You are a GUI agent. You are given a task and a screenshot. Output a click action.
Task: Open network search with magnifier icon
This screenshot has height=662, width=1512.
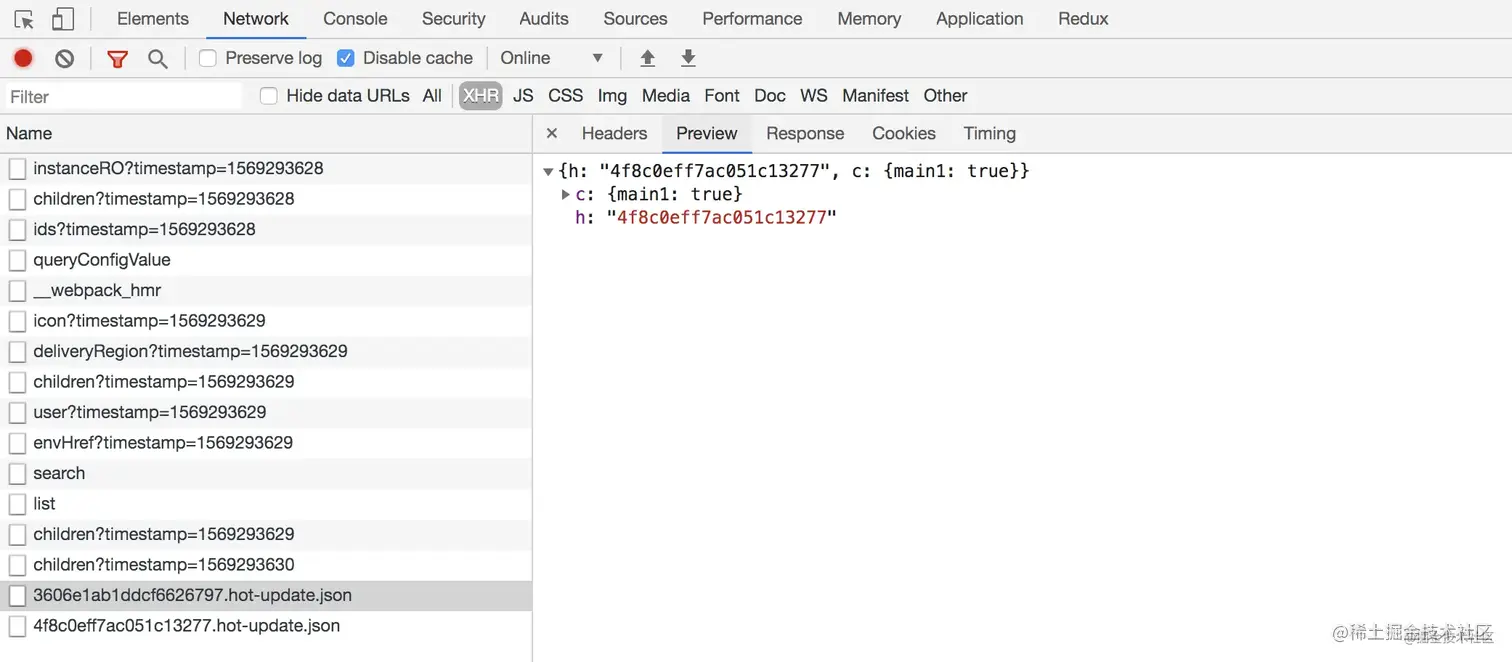tap(157, 58)
